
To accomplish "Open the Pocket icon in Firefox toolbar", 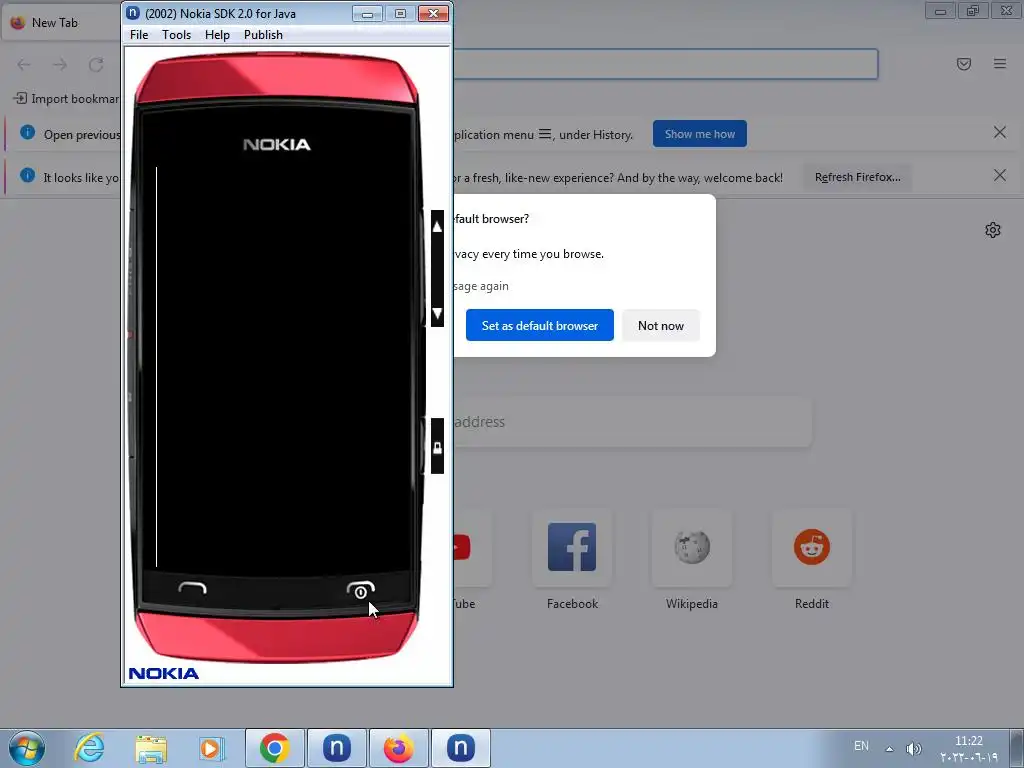I will 963,63.
